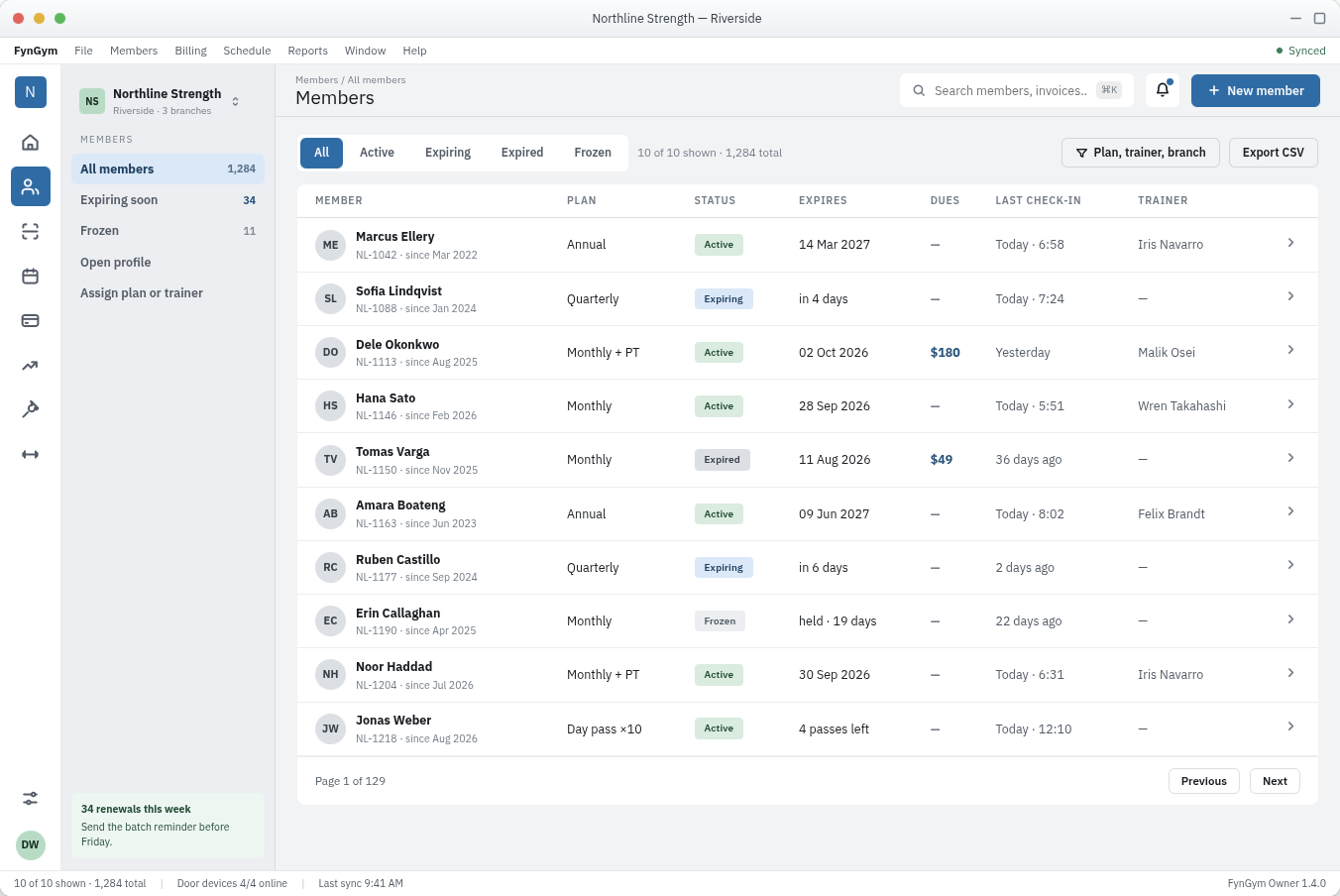Click Tomas Varga's TV avatar

330,460
